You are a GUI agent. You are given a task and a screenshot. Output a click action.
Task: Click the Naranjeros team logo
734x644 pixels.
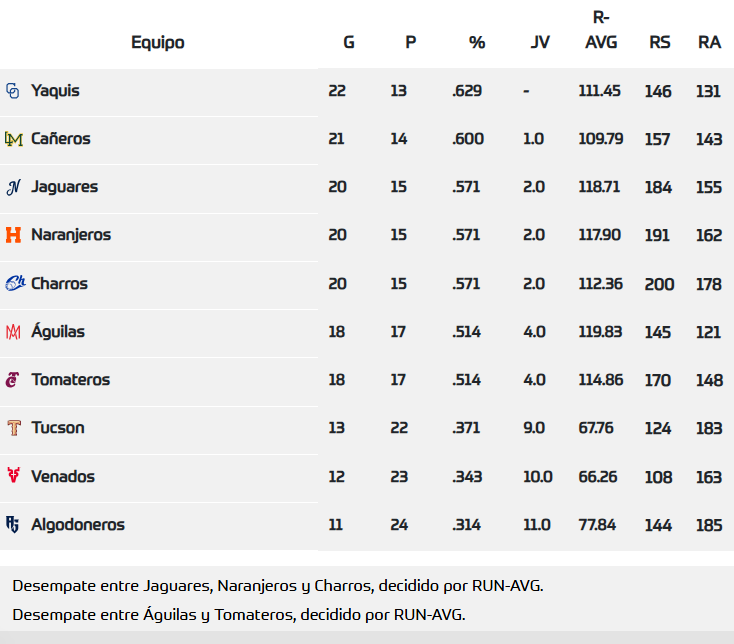coord(13,235)
